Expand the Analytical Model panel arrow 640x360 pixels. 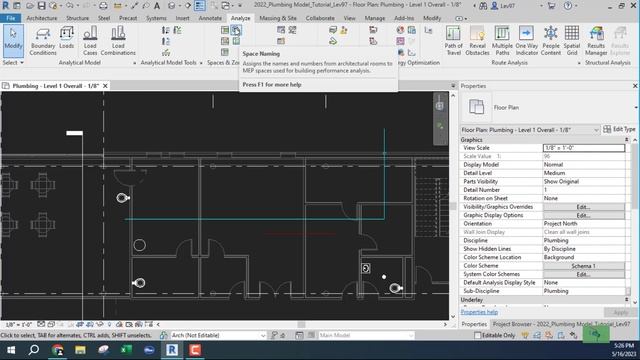[x=134, y=63]
